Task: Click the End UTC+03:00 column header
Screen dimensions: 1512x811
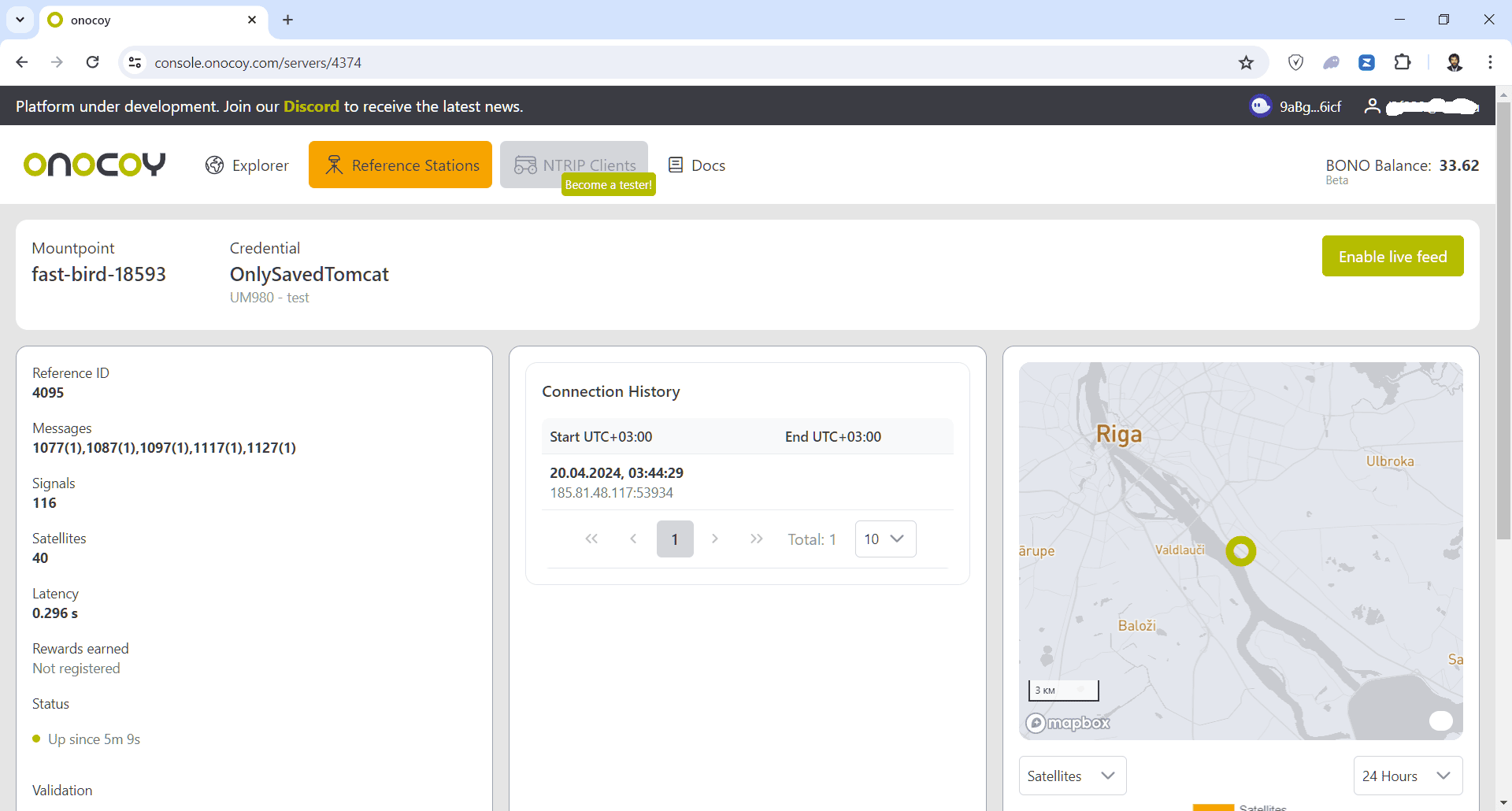Action: point(833,437)
